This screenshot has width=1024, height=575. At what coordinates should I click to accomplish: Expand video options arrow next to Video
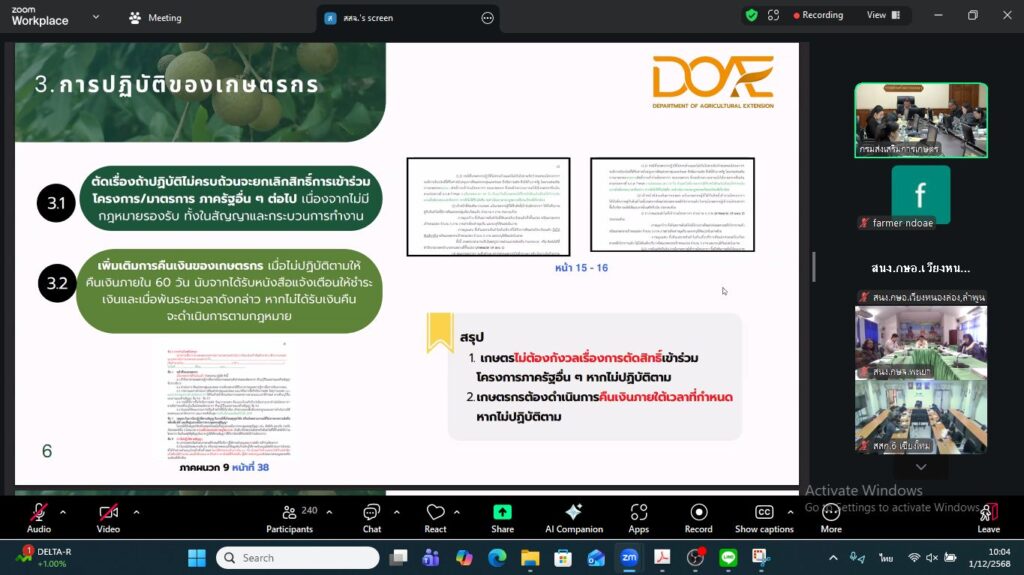(136, 512)
